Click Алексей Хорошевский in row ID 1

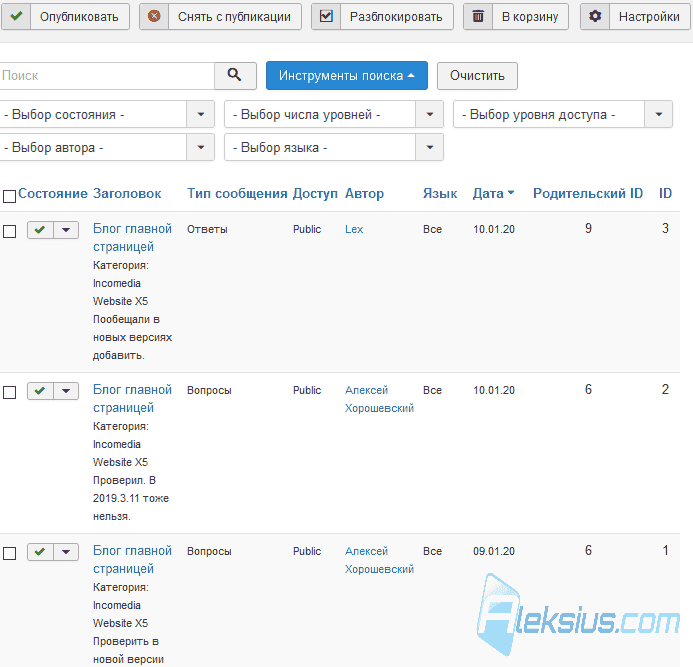(379, 560)
